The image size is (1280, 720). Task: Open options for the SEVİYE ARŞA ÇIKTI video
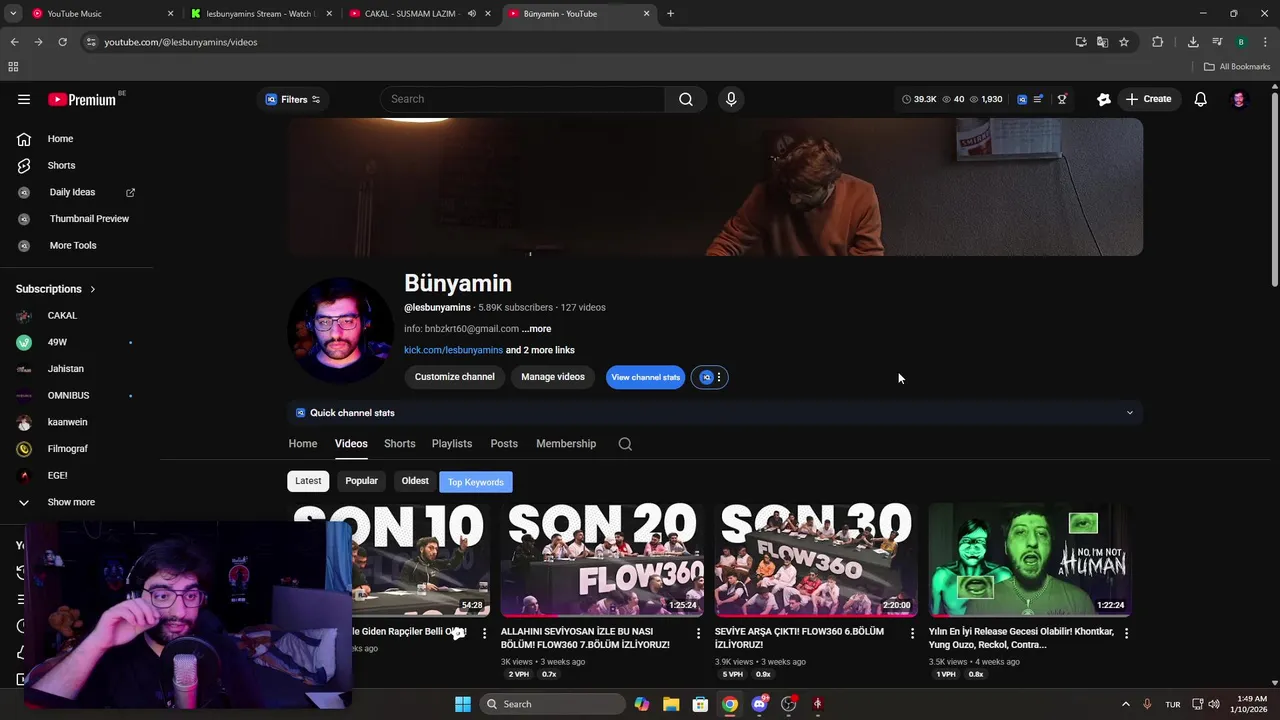pos(912,633)
